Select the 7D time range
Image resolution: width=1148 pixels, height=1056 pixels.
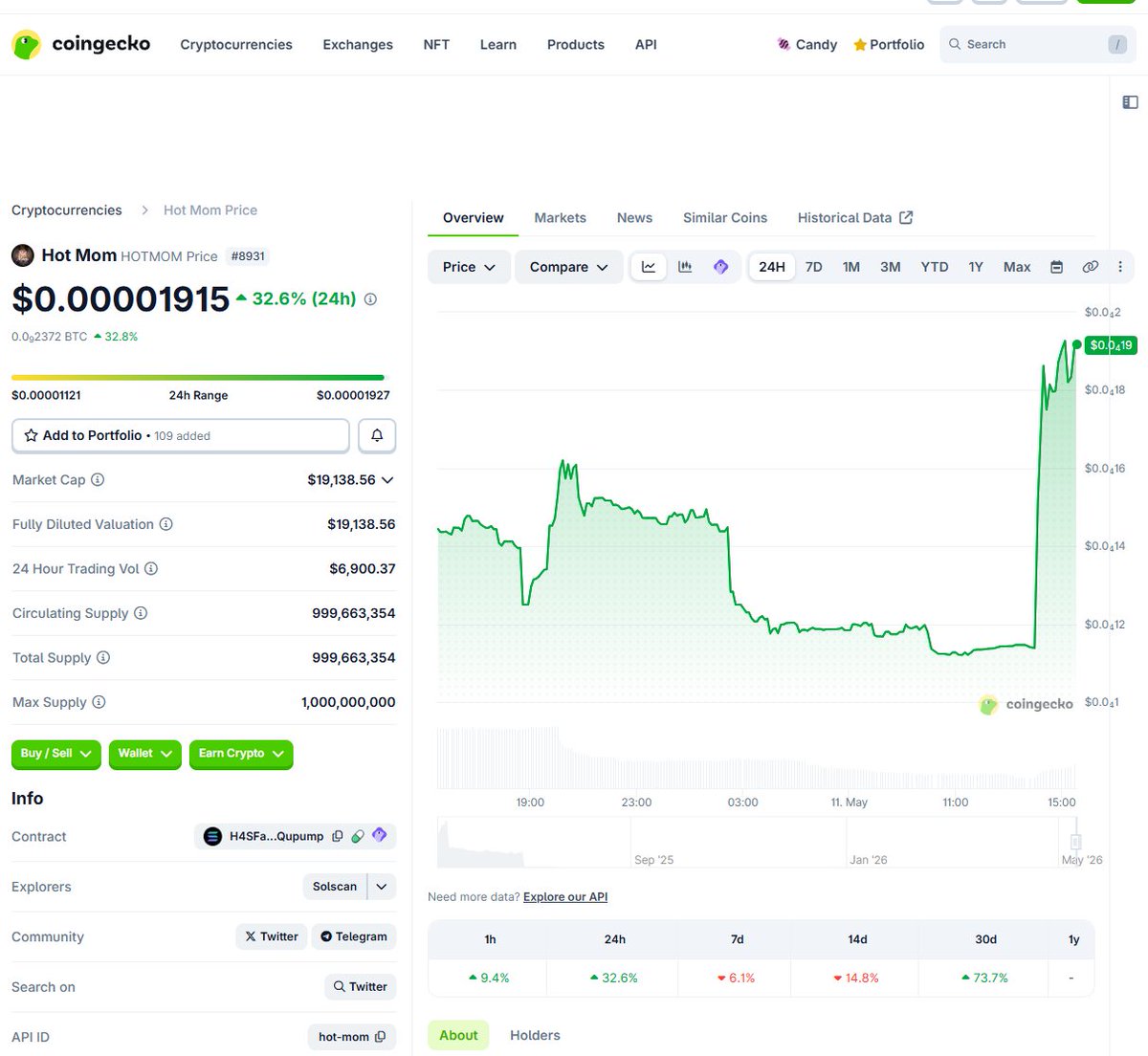click(814, 267)
